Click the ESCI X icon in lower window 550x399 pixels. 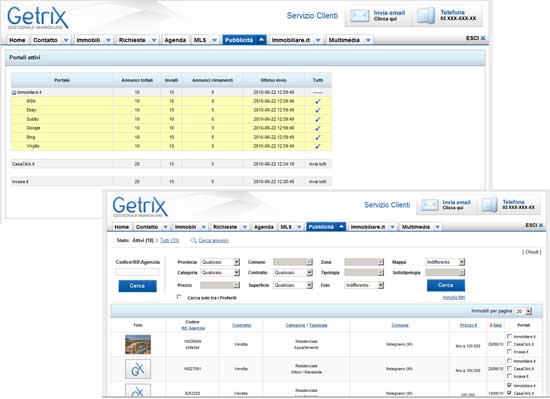pos(541,225)
